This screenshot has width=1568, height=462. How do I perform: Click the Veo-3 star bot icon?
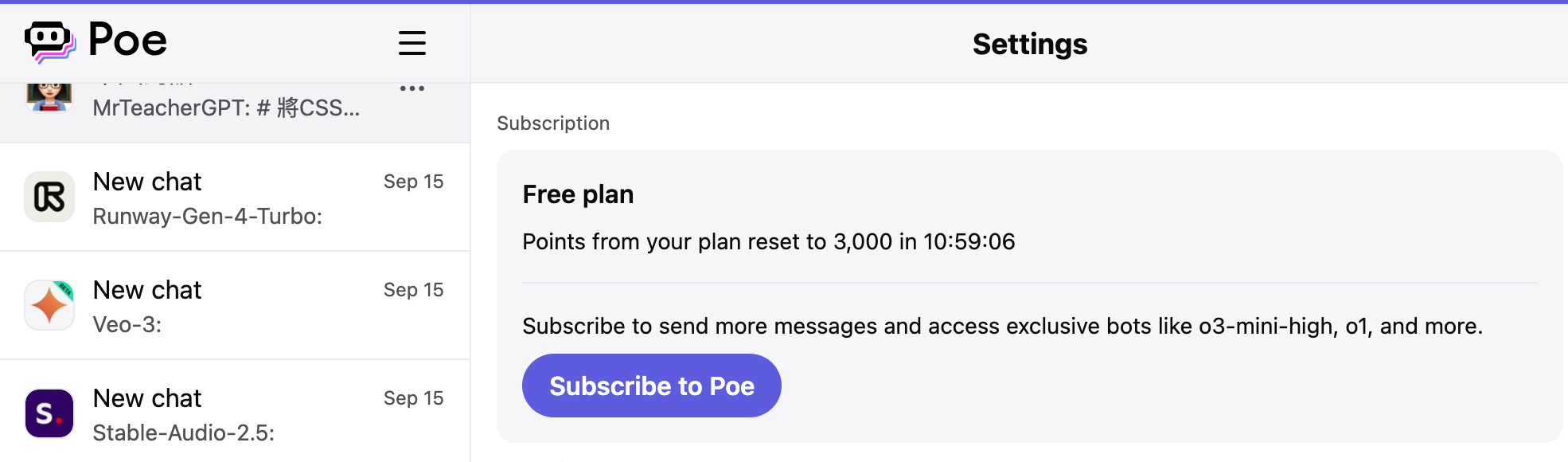tap(49, 305)
